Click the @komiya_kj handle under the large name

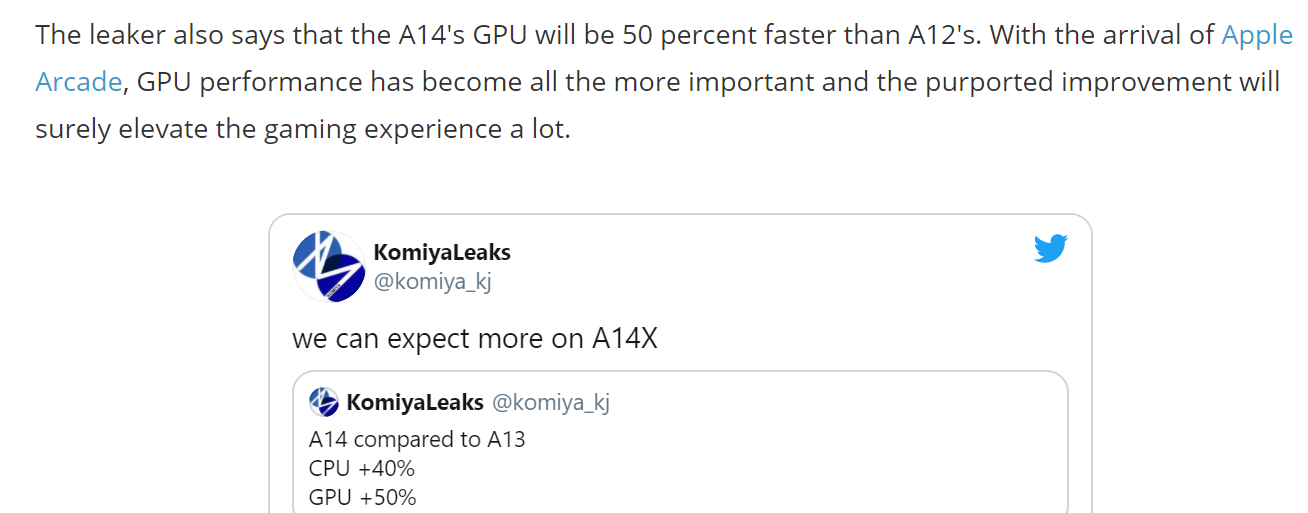click(x=432, y=281)
